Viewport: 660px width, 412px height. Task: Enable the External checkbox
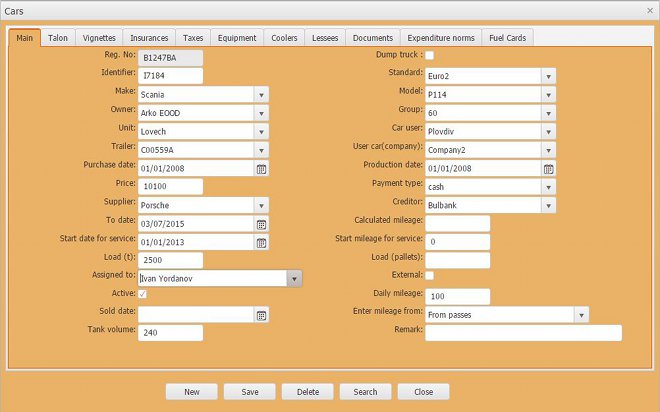[430, 275]
